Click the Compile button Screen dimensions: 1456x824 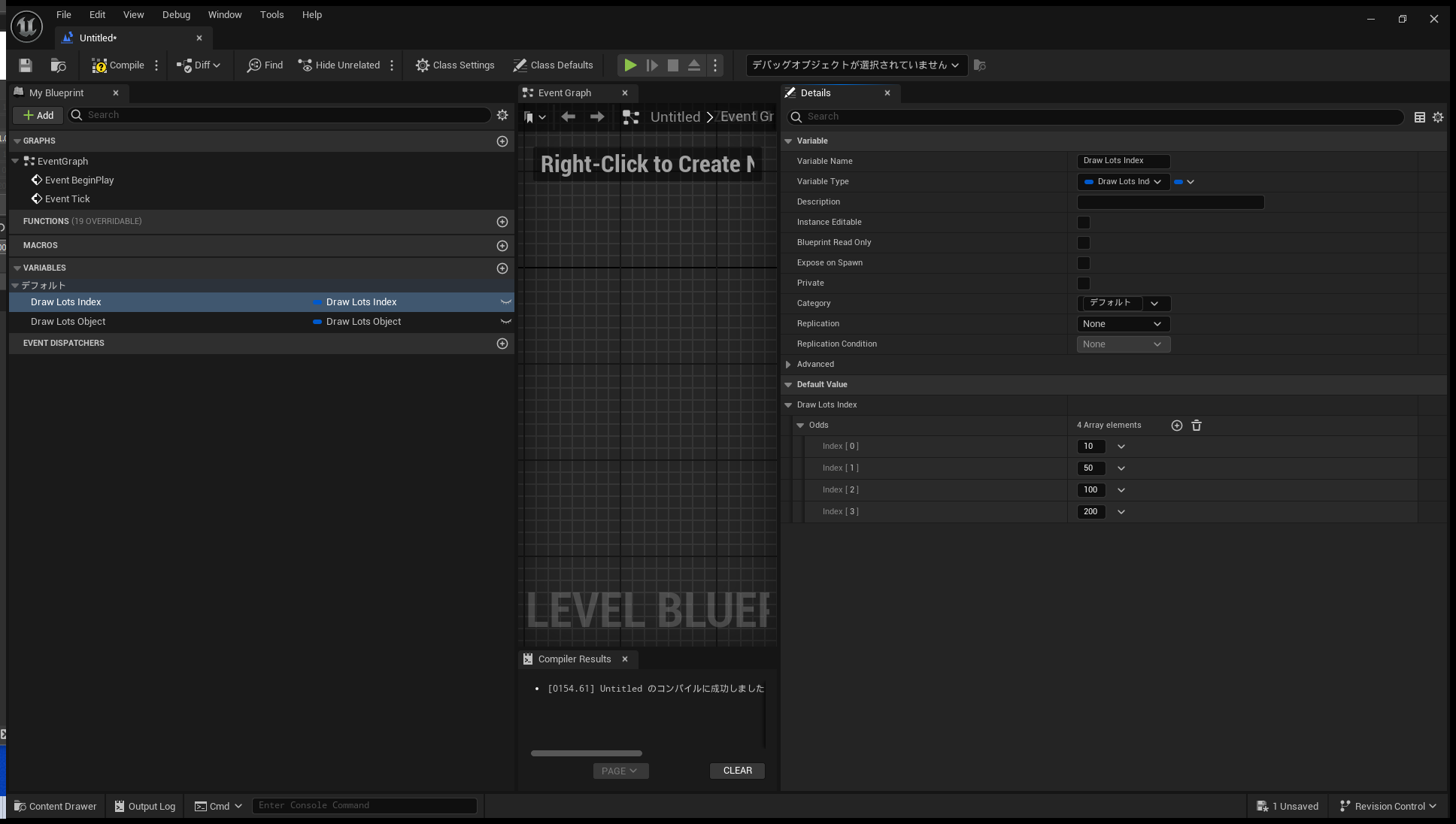point(118,65)
